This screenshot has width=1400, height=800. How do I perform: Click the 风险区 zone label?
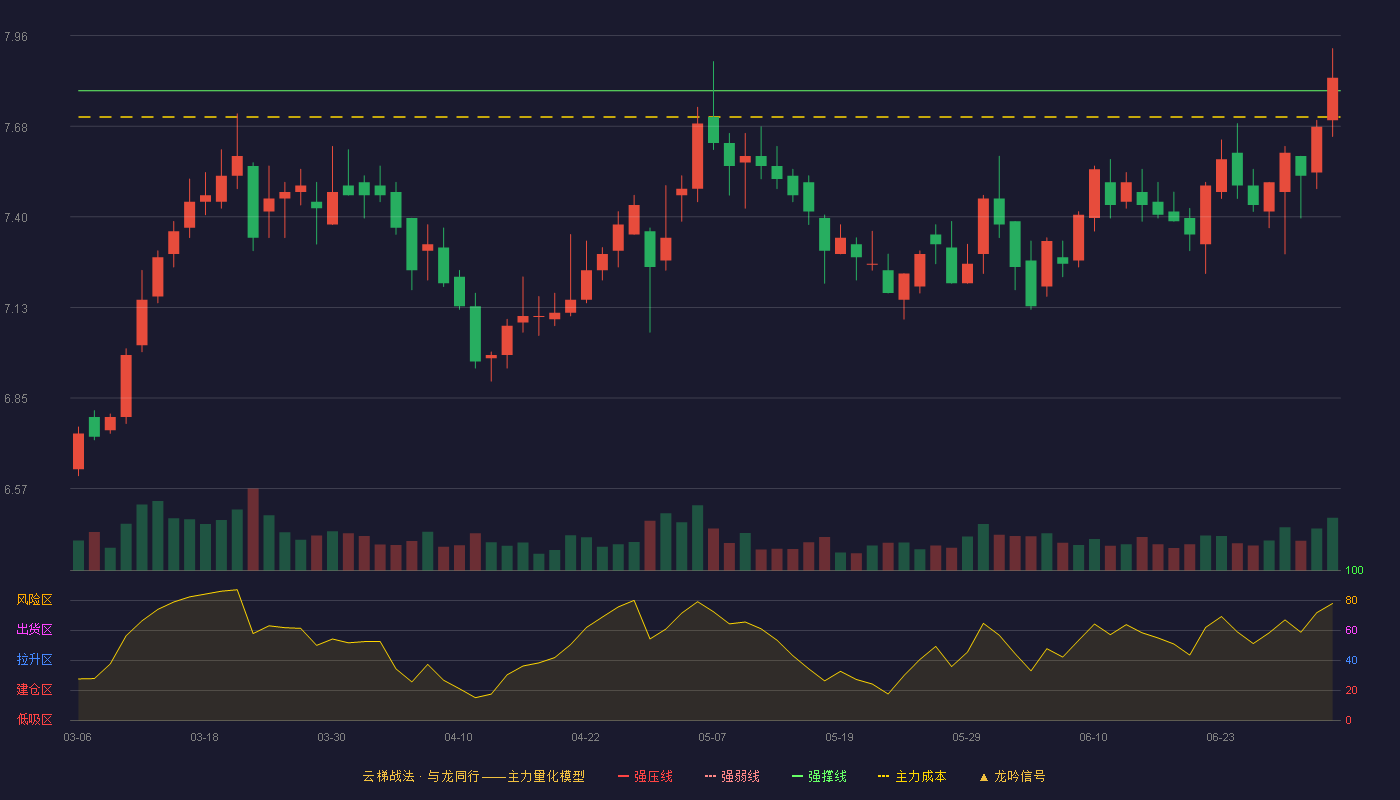(x=34, y=600)
